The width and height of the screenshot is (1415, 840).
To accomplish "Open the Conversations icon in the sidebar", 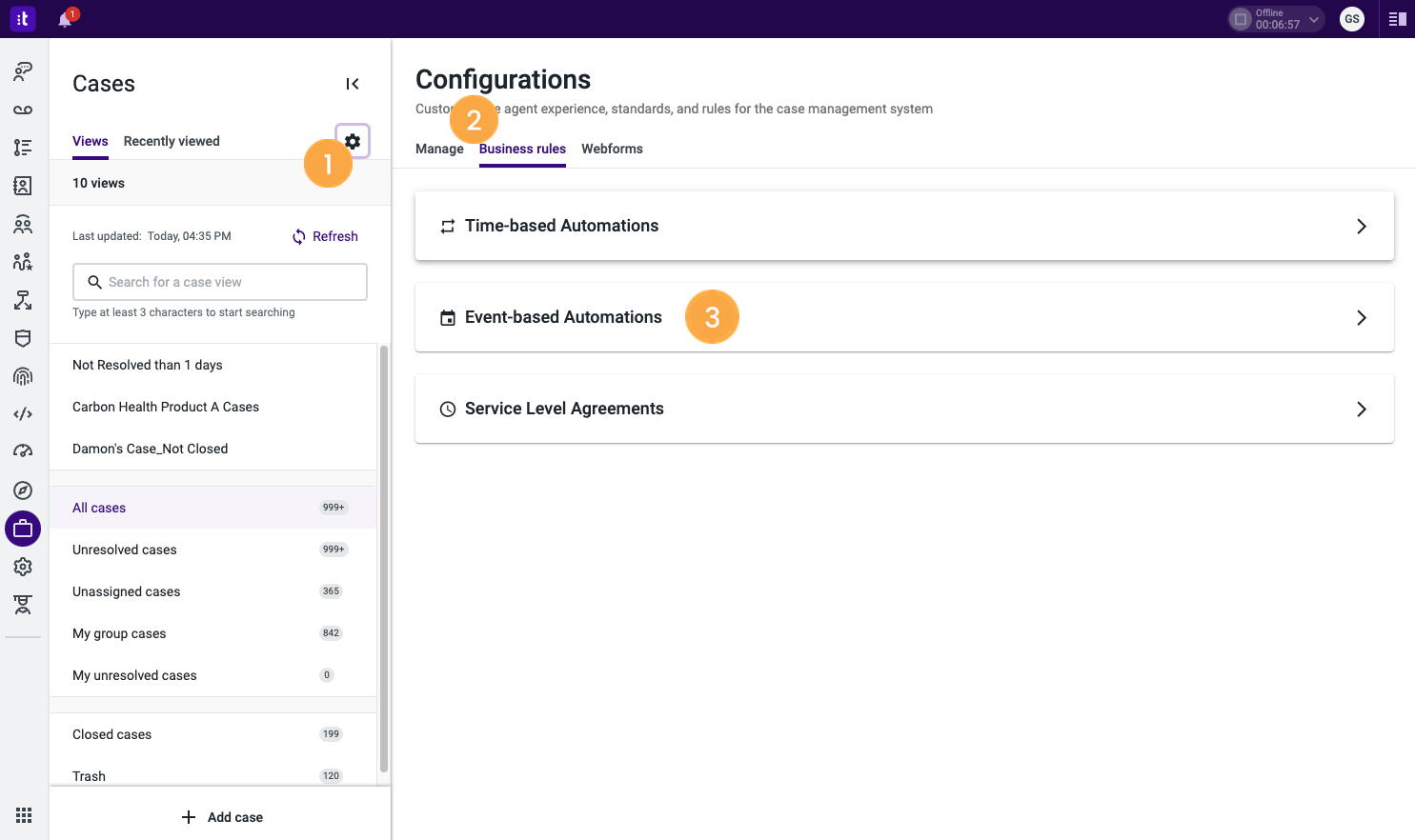I will (x=23, y=70).
